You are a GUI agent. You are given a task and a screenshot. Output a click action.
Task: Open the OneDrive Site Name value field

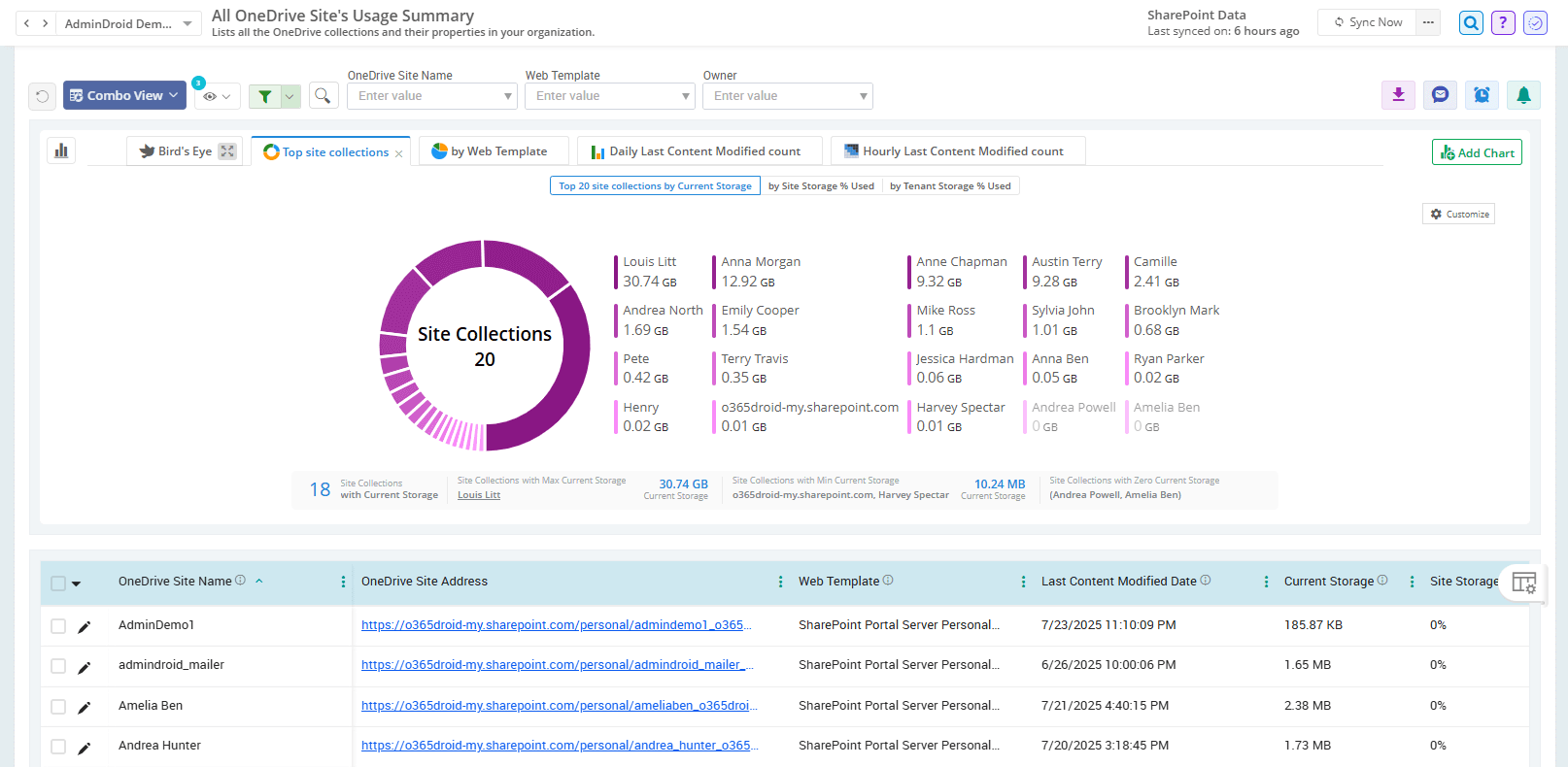(432, 96)
